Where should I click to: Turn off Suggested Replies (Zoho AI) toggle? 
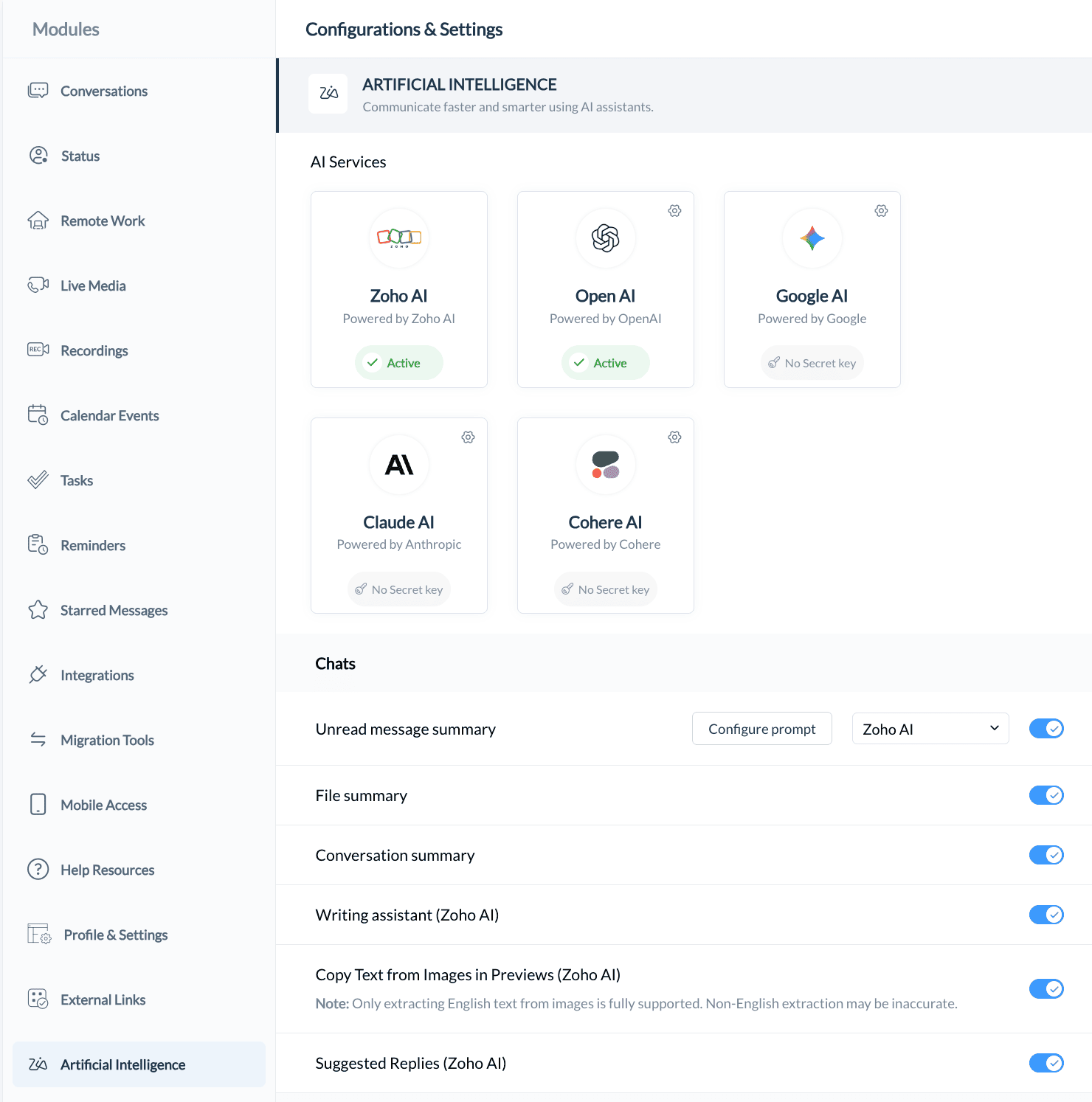click(1046, 1063)
